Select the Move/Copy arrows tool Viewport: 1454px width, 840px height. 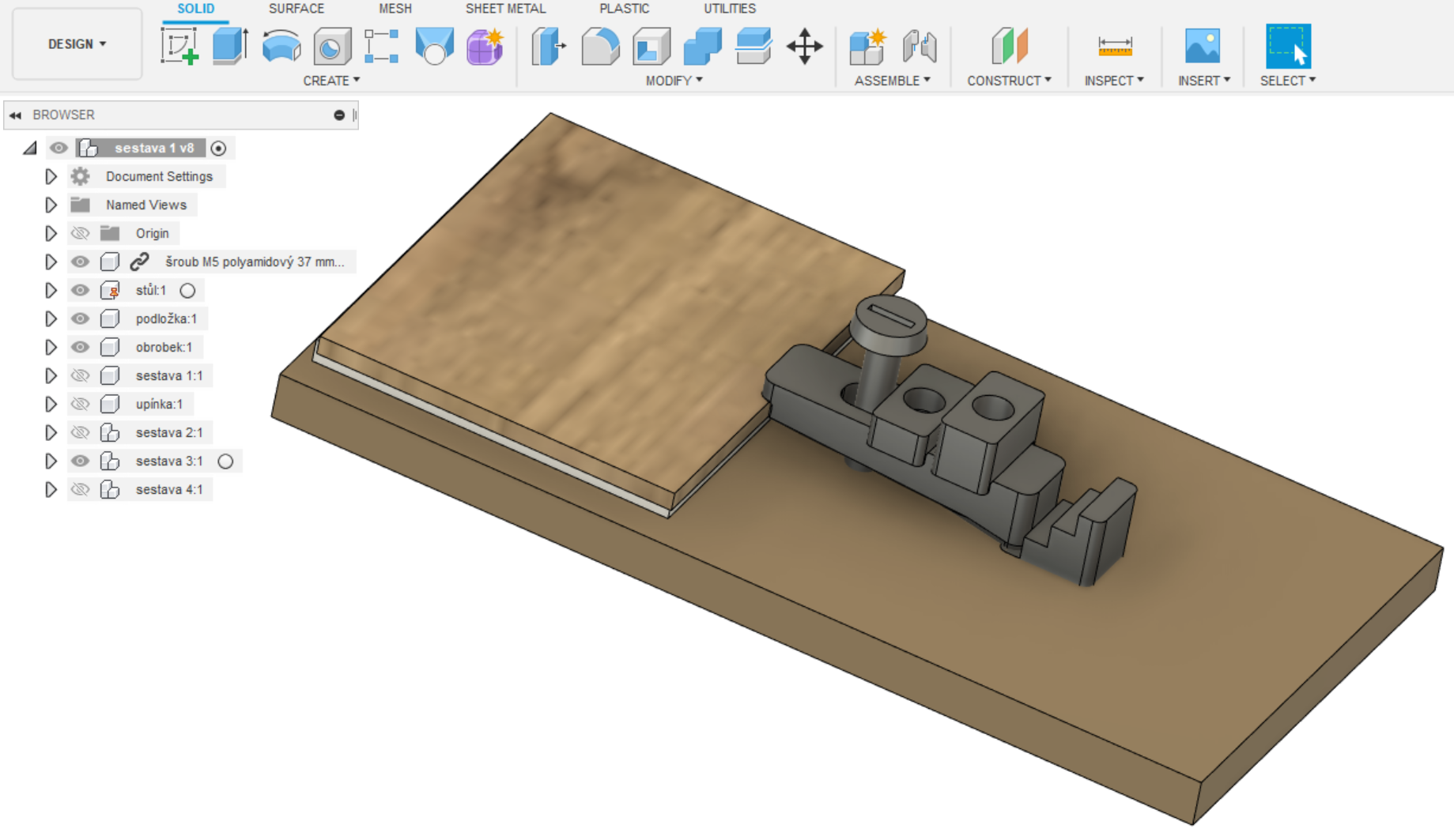(x=804, y=46)
